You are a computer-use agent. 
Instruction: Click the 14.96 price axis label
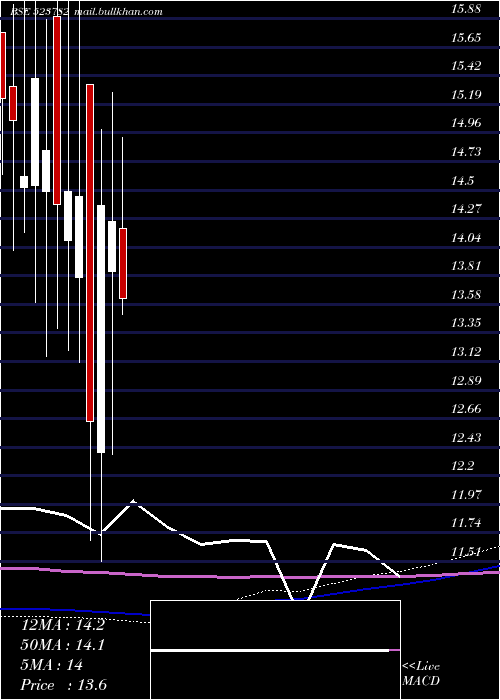(x=466, y=123)
